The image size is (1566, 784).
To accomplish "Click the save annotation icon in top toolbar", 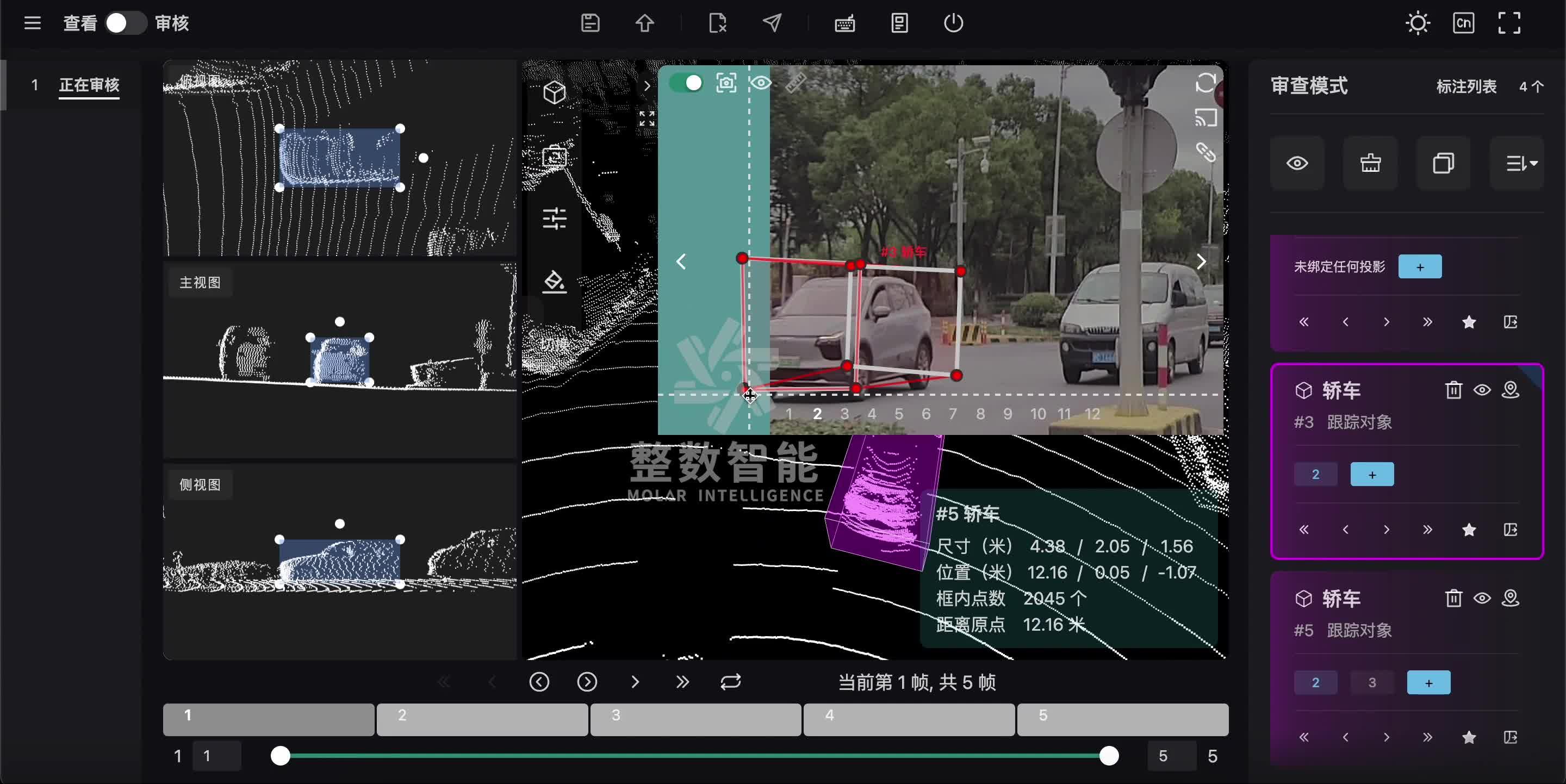I will (588, 23).
